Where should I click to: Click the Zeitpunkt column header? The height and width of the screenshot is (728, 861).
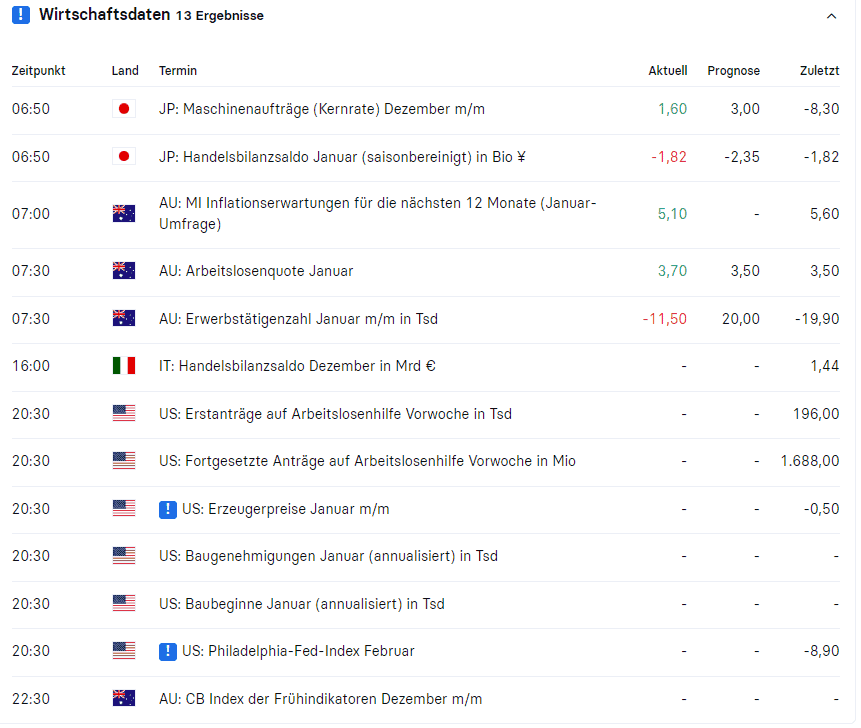coord(37,71)
